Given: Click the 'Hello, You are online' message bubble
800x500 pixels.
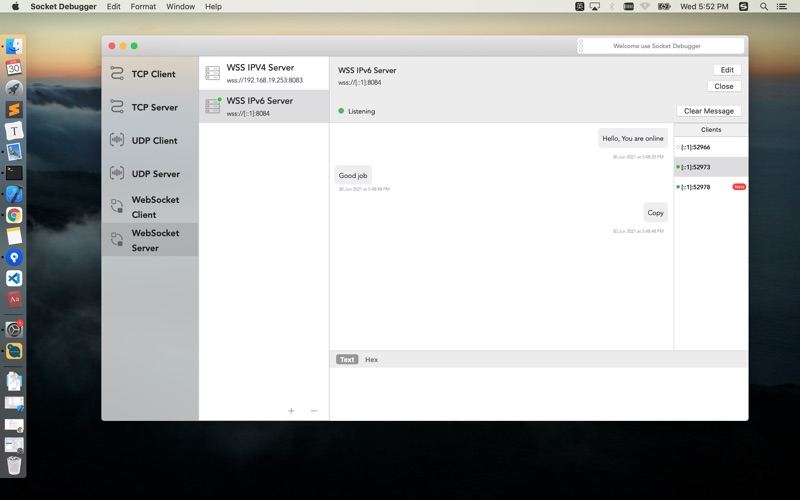Looking at the screenshot, I should pos(633,138).
